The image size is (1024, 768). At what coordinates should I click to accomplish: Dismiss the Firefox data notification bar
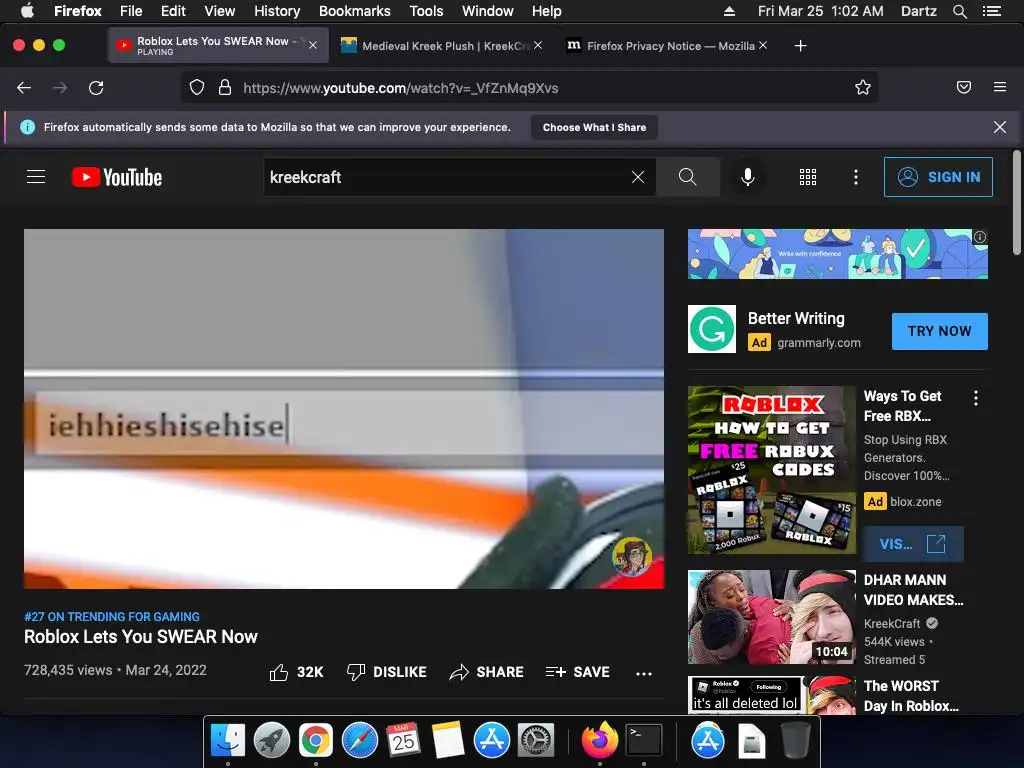coord(999,127)
